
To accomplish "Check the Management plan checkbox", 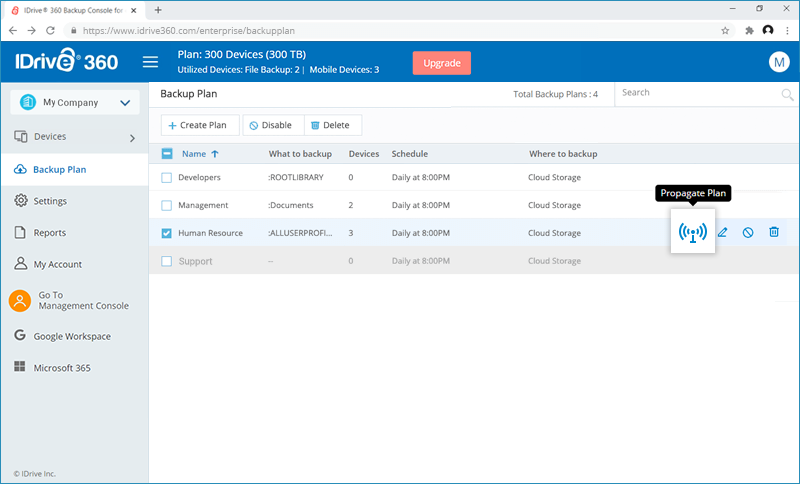I will (166, 206).
